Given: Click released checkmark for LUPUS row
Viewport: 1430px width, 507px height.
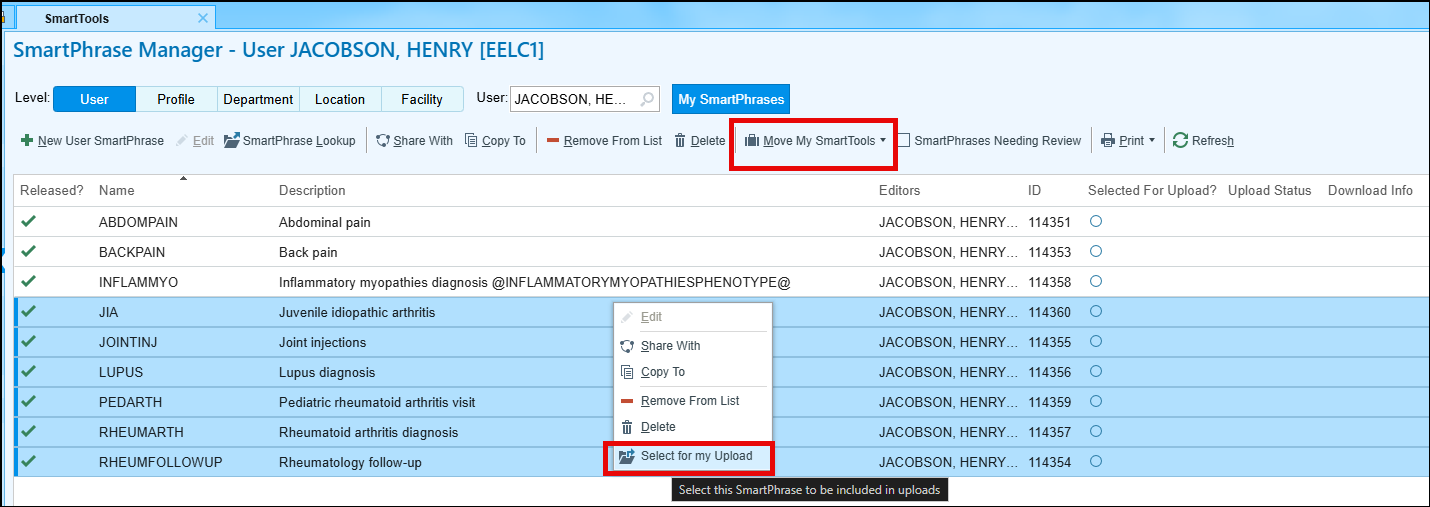Looking at the screenshot, I should pyautogui.click(x=28, y=371).
